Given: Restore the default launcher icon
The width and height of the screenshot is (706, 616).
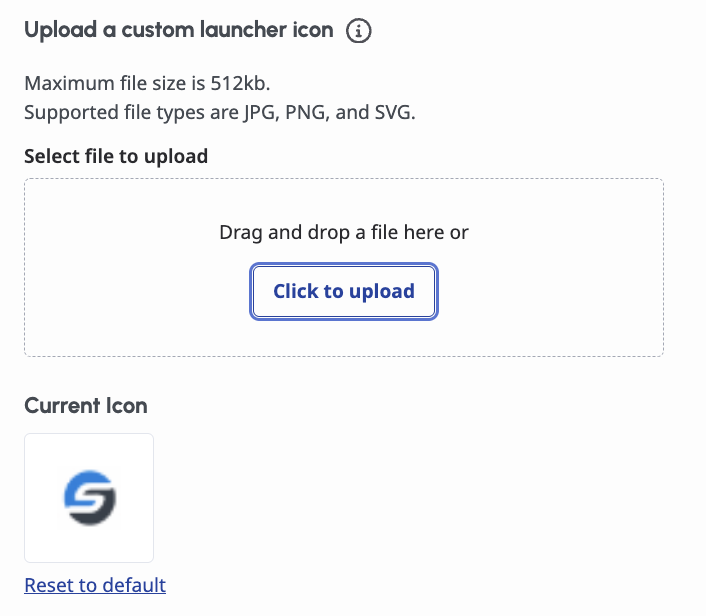Looking at the screenshot, I should 95,585.
